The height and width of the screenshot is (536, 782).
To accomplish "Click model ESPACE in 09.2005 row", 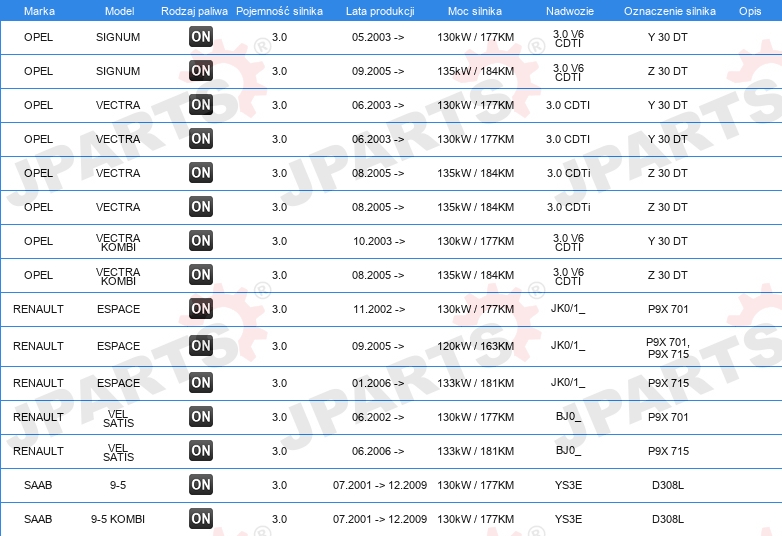I will [x=118, y=346].
